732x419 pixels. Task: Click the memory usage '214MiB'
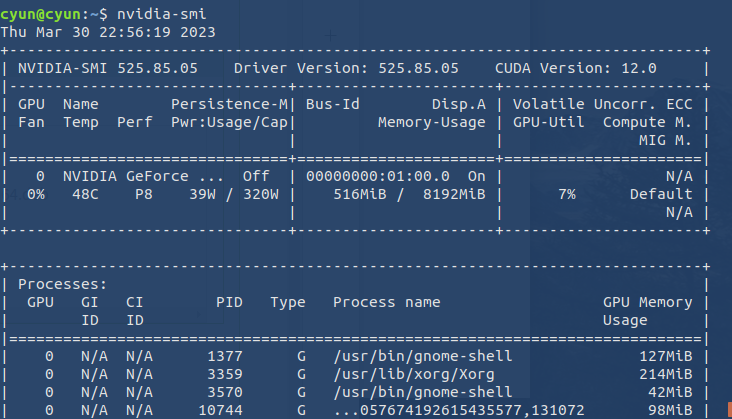666,374
